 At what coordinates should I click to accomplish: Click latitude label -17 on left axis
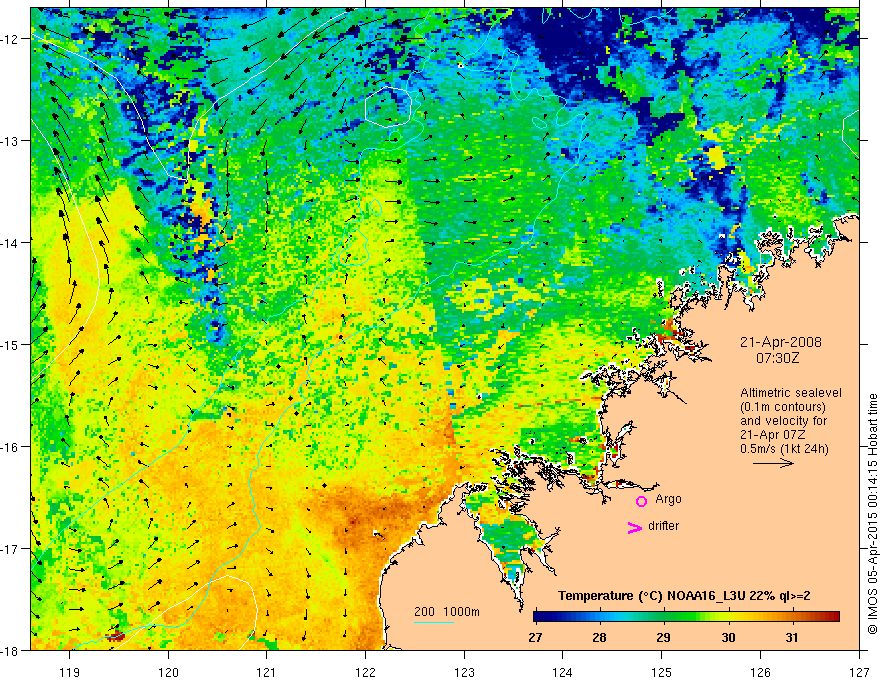point(10,548)
